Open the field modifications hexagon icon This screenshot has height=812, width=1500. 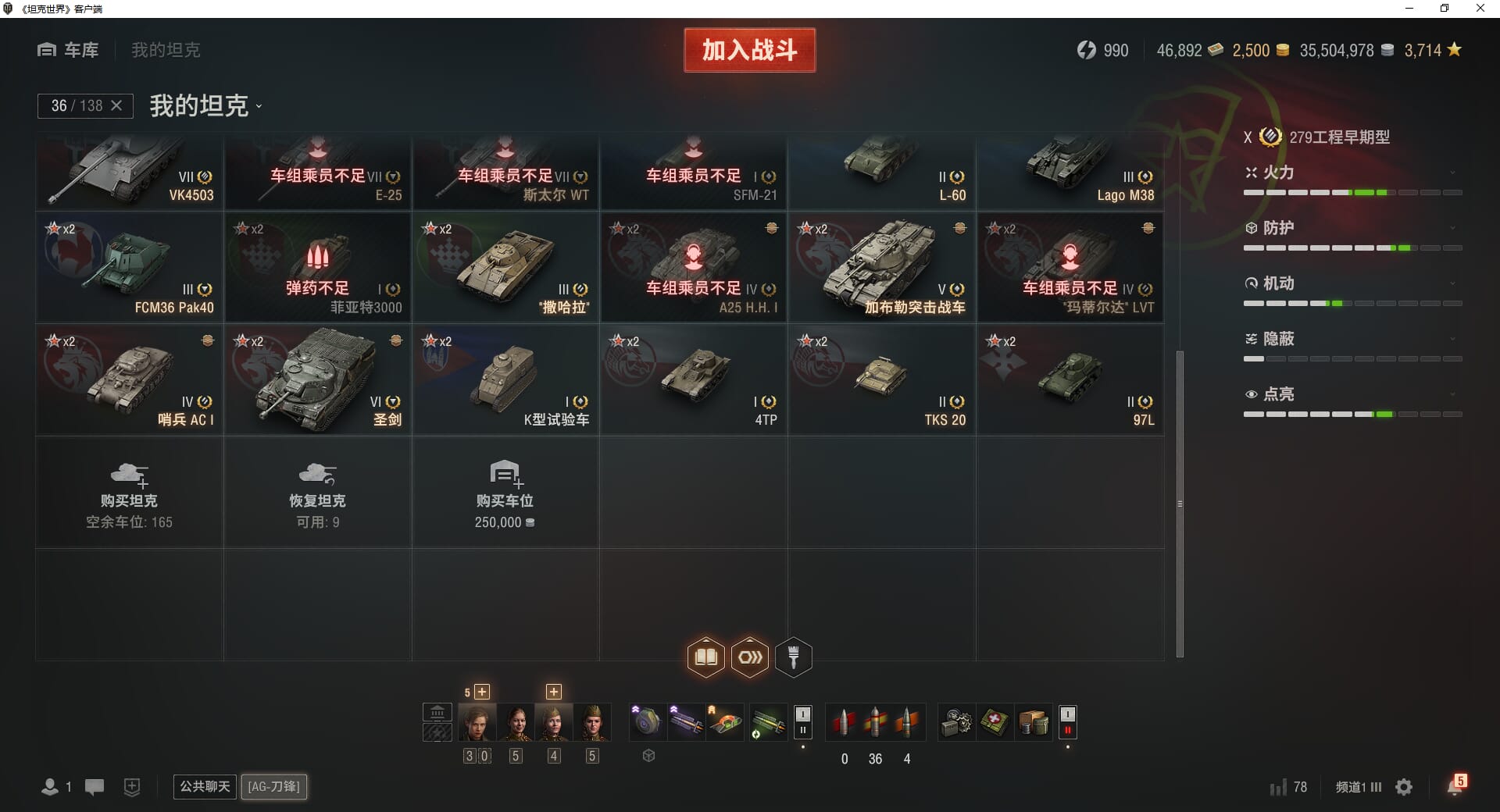pyautogui.click(x=750, y=657)
